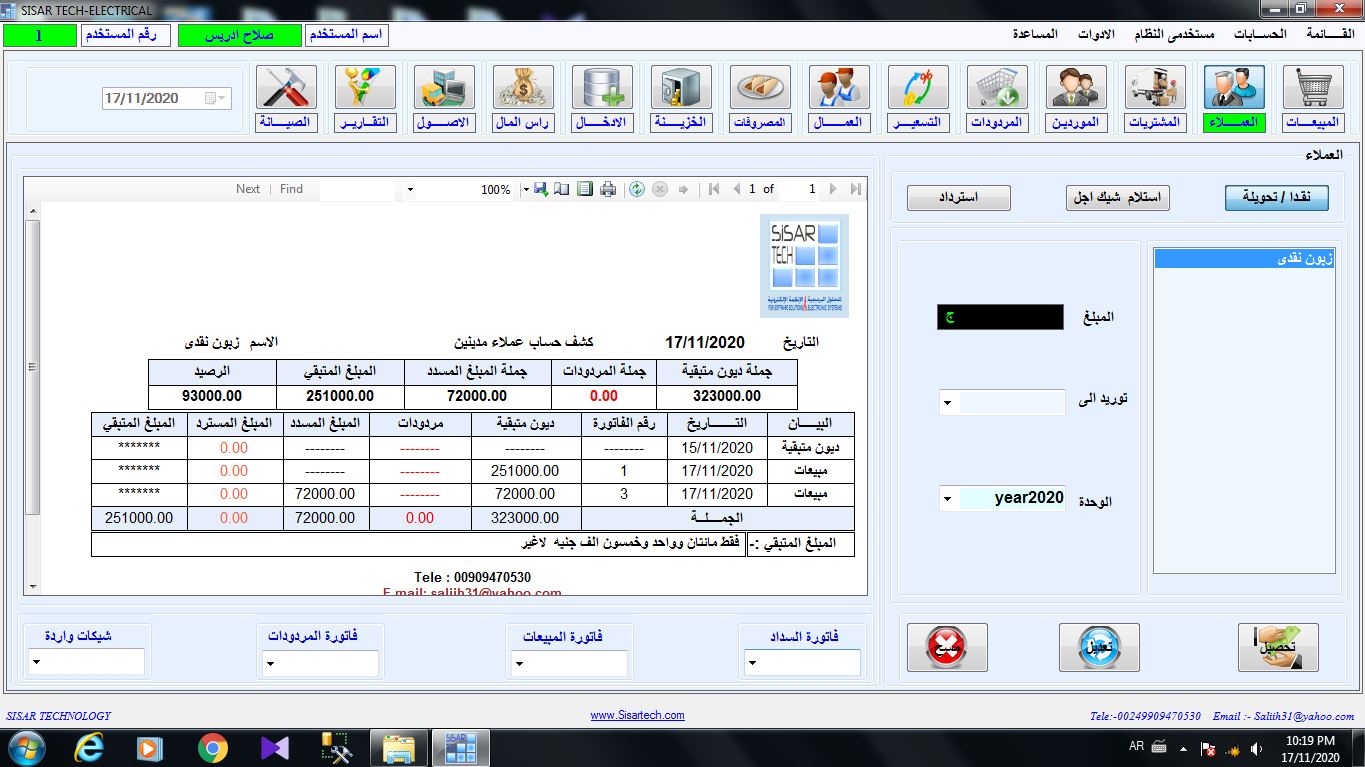
Task: Open the المشتريات (Purchases) module icon
Action: click(x=1154, y=95)
